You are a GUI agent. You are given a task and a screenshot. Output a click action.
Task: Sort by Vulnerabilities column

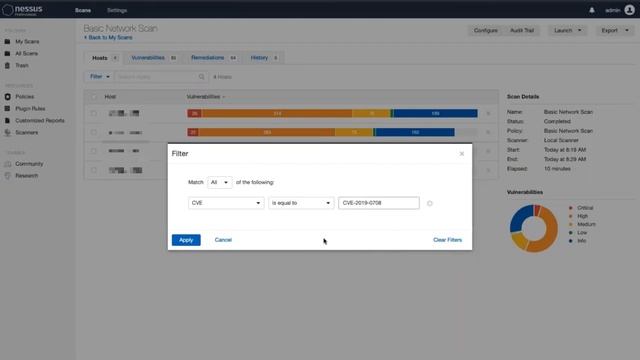click(205, 97)
